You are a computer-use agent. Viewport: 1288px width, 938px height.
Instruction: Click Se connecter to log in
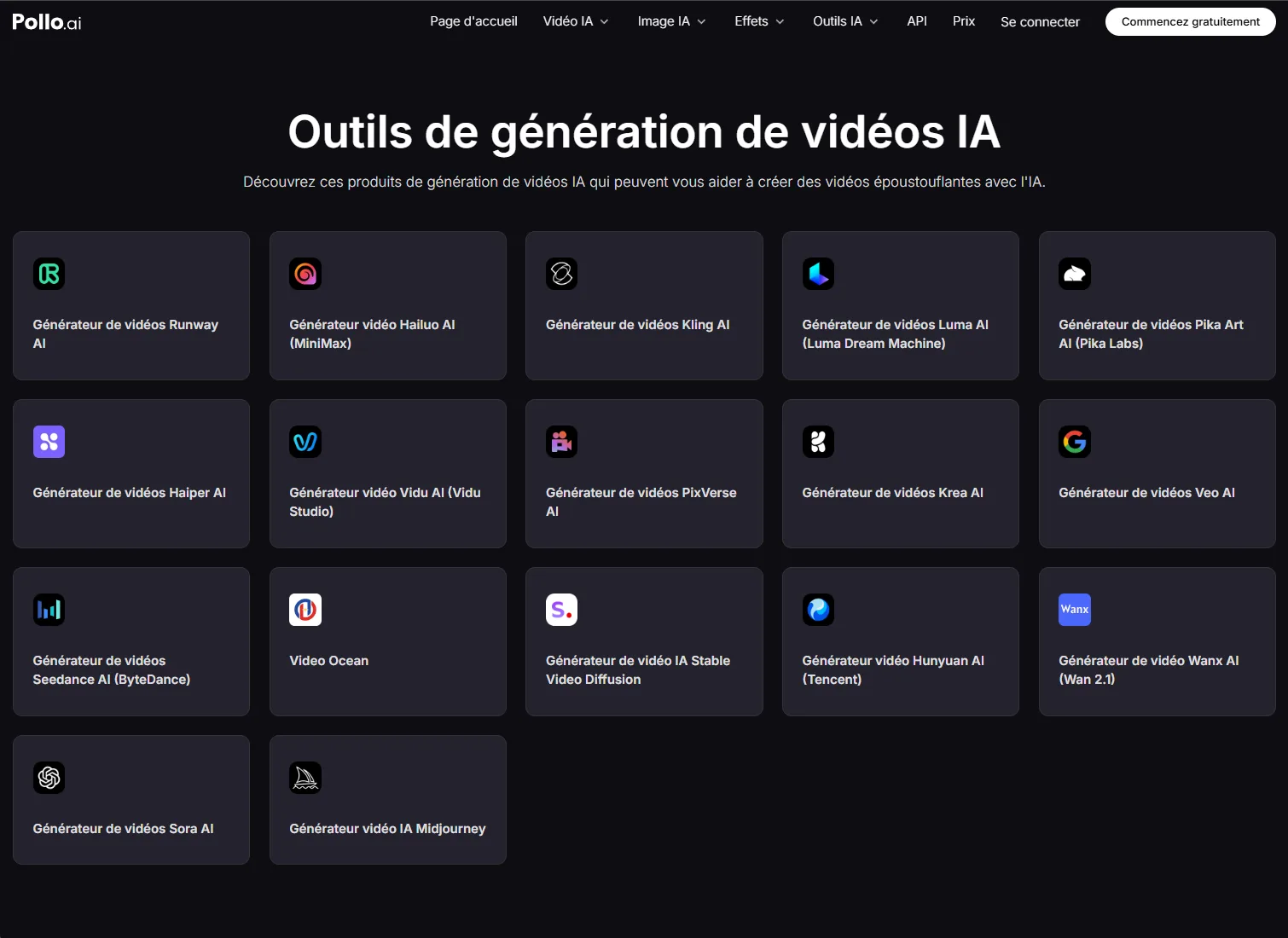click(x=1040, y=22)
